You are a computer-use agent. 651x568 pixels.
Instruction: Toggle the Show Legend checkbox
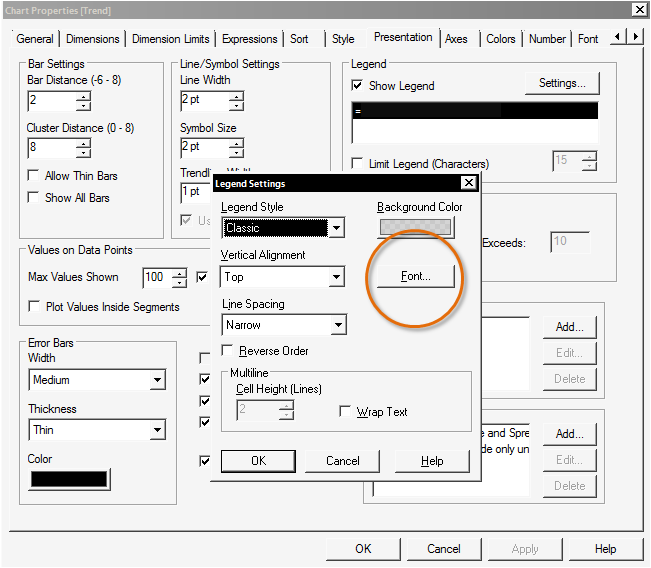point(358,86)
